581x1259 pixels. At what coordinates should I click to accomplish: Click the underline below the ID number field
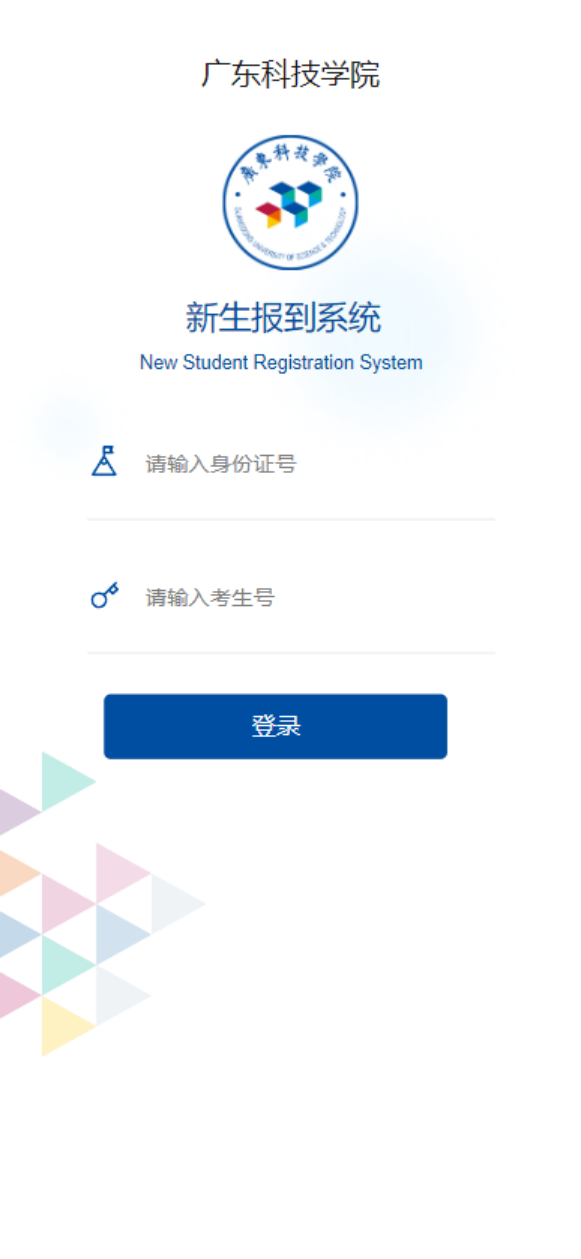tap(291, 519)
